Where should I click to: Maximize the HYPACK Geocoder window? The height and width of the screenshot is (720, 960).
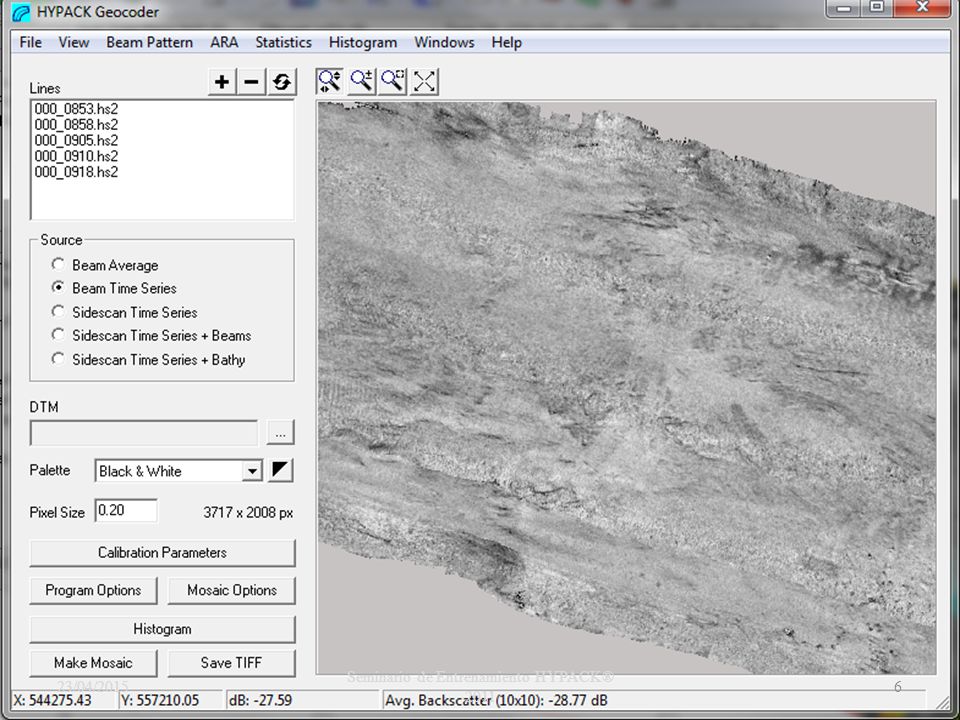click(x=877, y=9)
